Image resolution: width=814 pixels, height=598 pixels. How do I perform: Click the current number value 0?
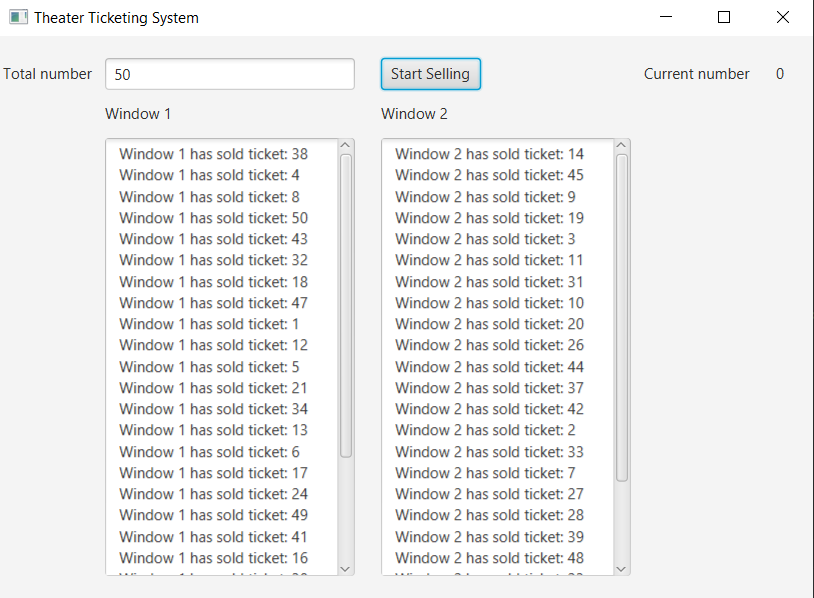tap(780, 74)
